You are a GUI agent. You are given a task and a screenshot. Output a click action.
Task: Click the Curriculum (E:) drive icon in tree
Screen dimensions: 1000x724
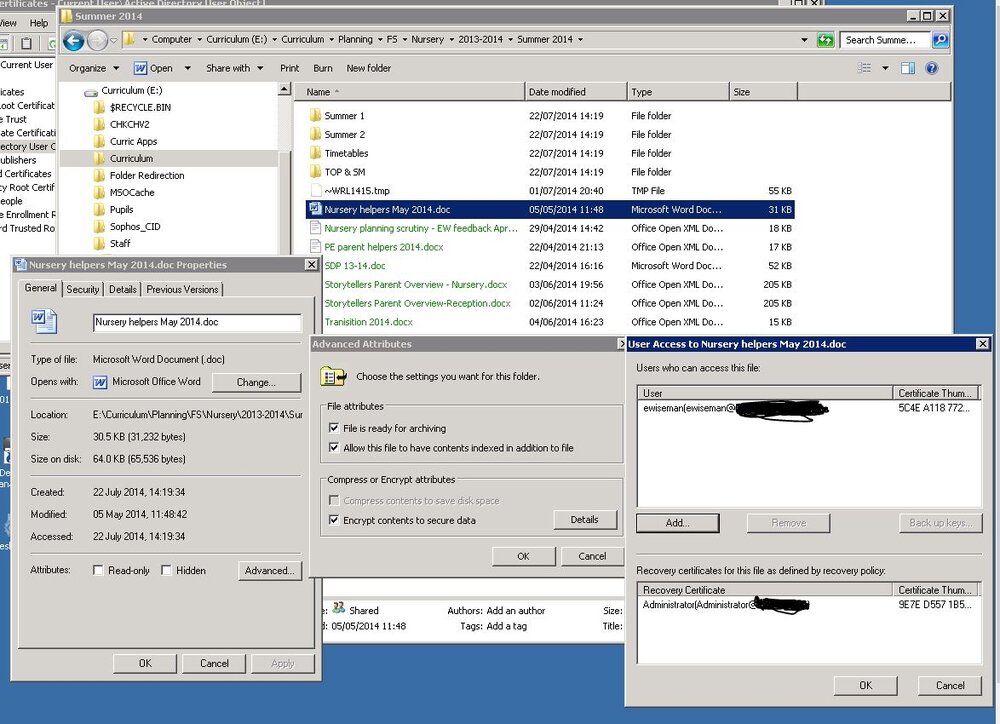[x=91, y=91]
